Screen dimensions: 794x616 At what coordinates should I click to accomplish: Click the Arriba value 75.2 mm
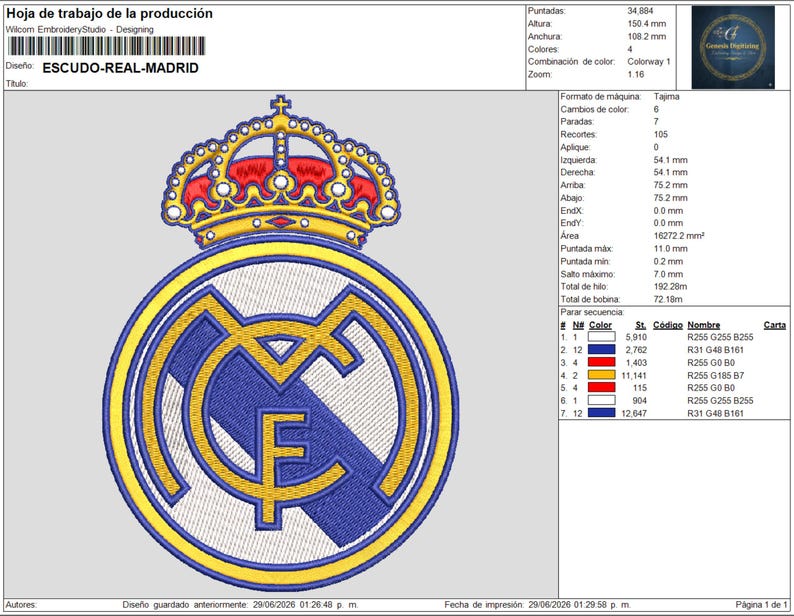(670, 185)
